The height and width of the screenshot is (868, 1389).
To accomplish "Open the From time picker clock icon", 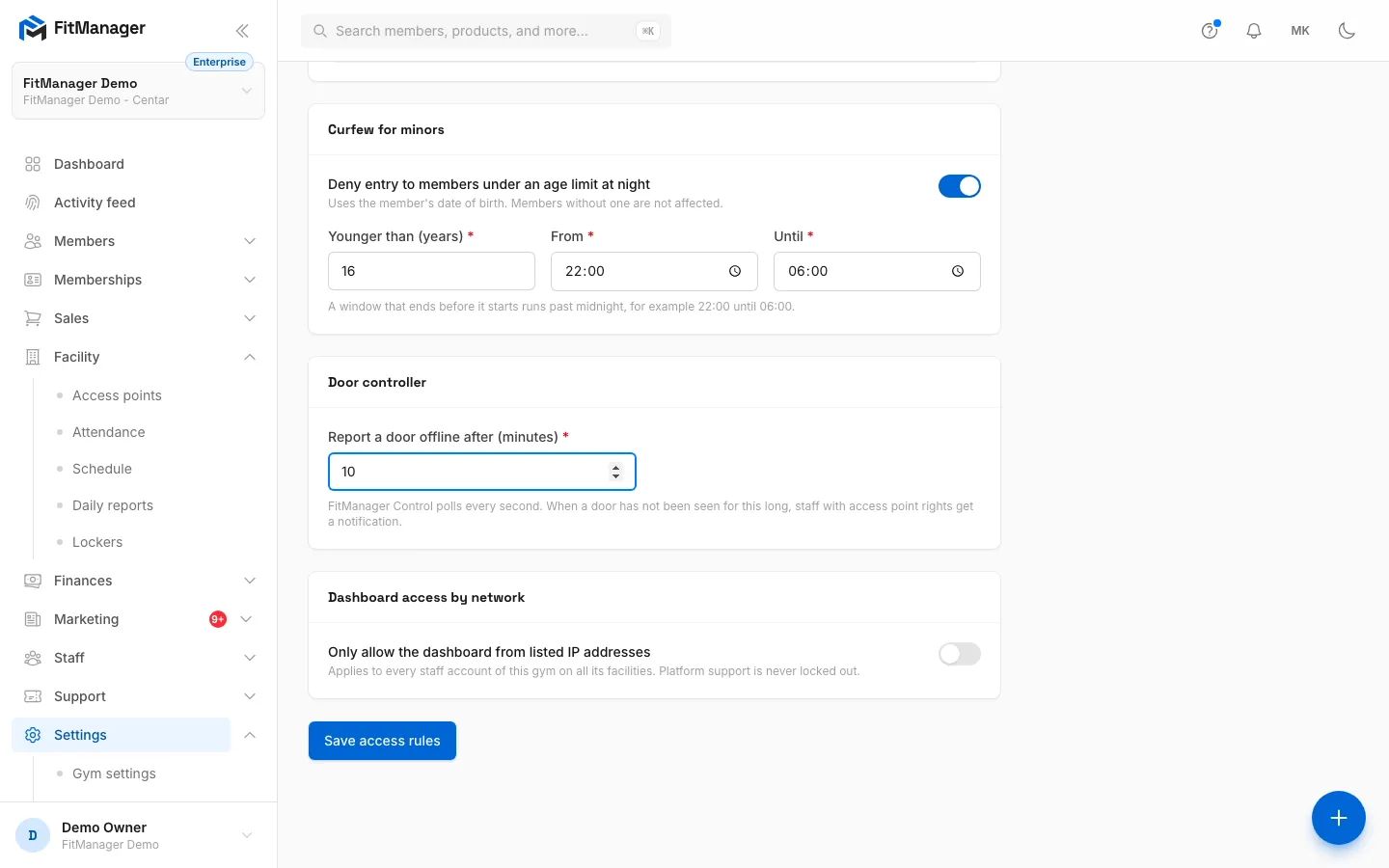I will click(x=735, y=271).
